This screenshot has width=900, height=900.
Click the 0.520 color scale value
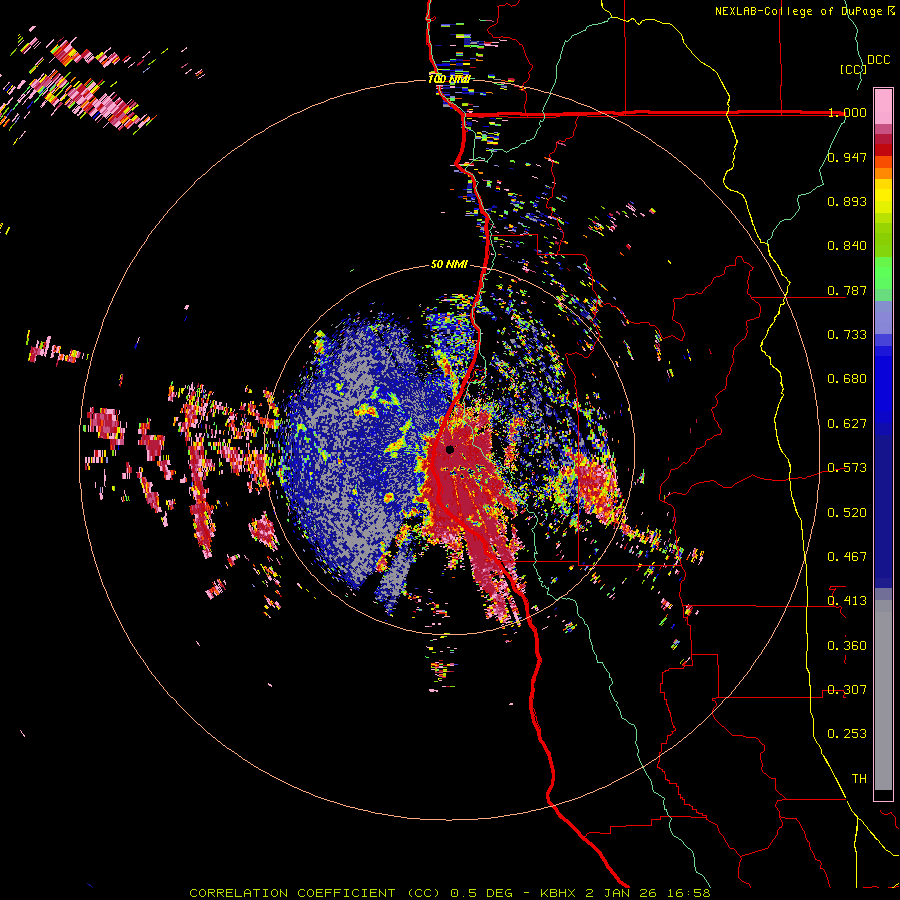[x=847, y=513]
